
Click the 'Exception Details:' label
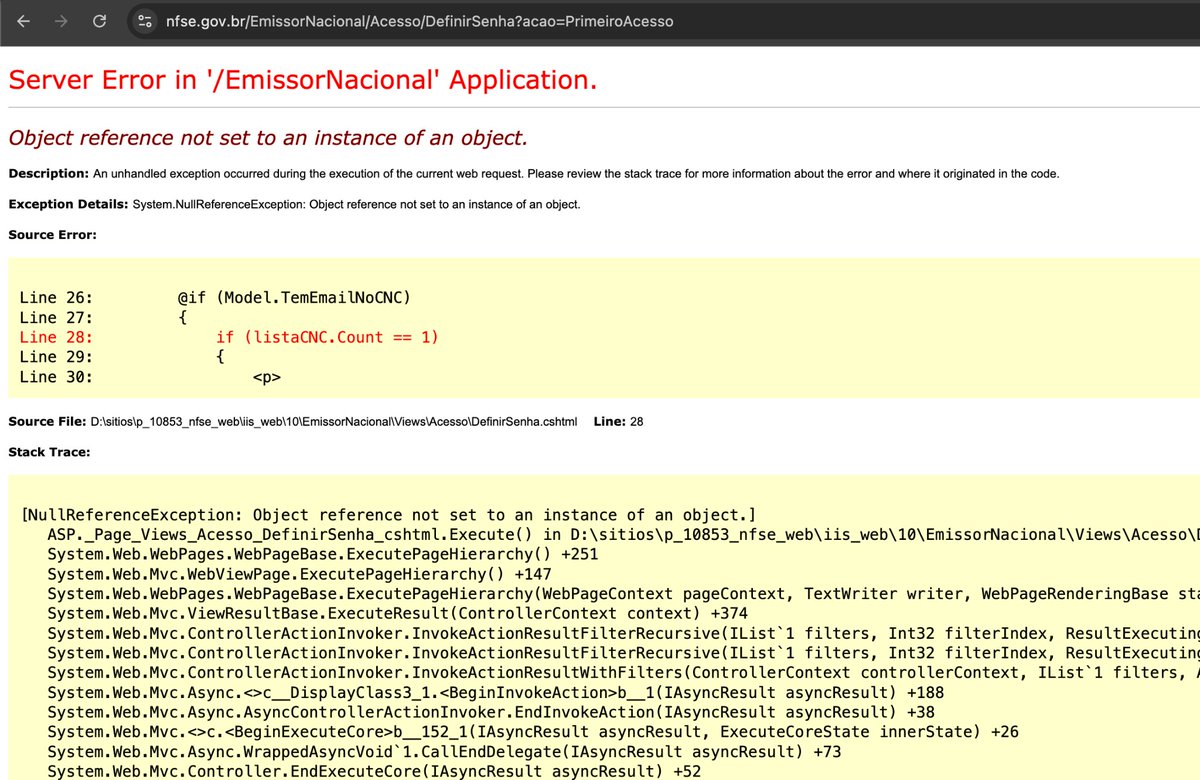pyautogui.click(x=68, y=204)
